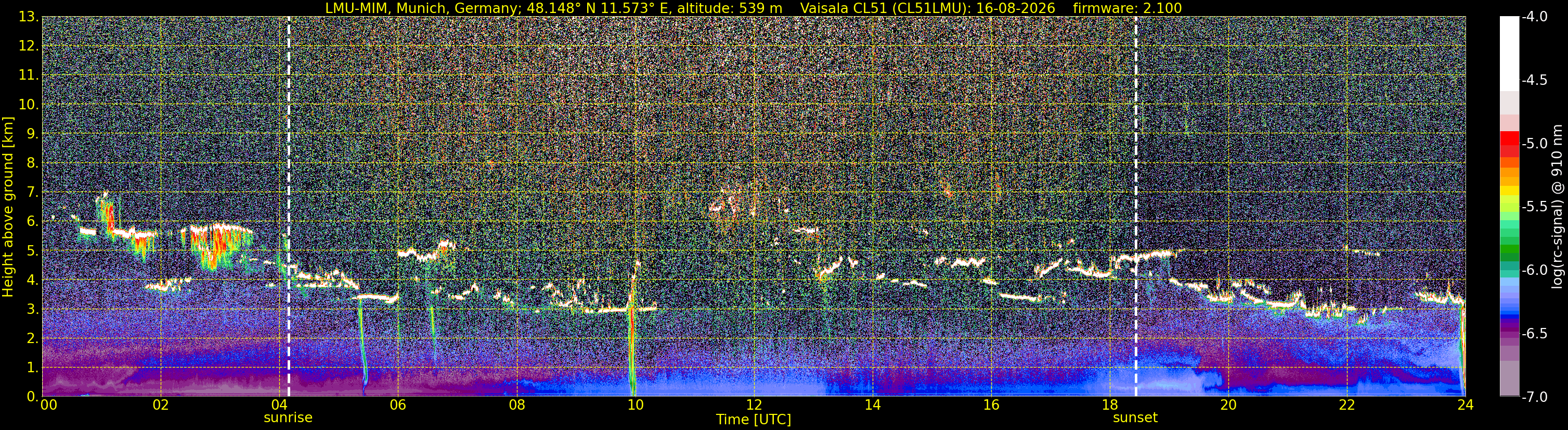Click the height tick label '8.'

point(33,163)
